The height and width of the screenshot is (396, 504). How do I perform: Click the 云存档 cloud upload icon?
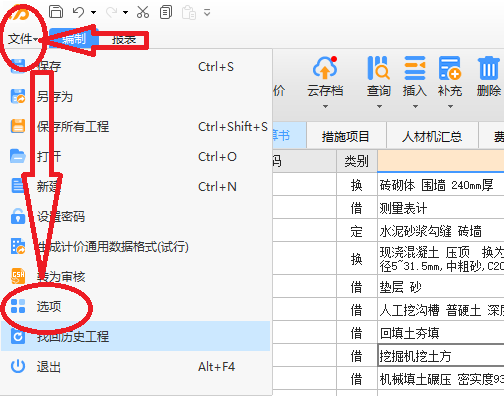tap(325, 68)
